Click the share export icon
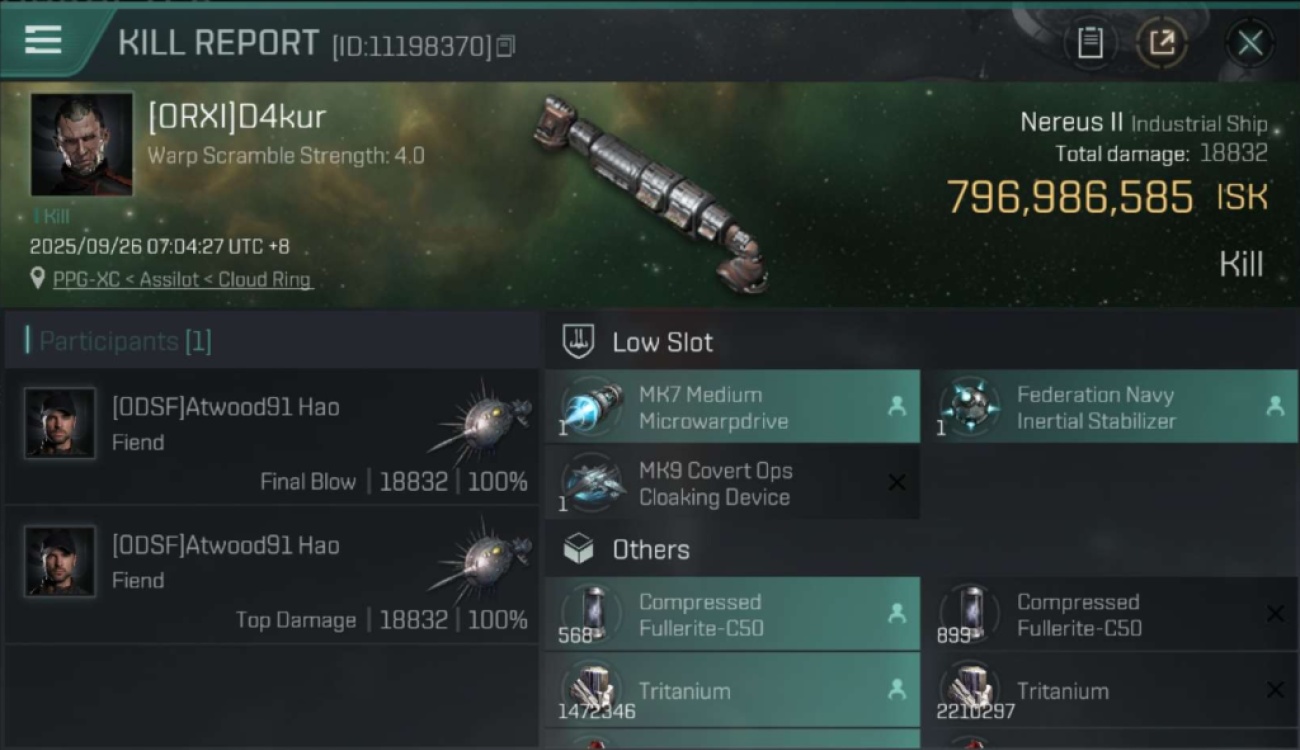Viewport: 1300px width, 750px height. (1162, 43)
